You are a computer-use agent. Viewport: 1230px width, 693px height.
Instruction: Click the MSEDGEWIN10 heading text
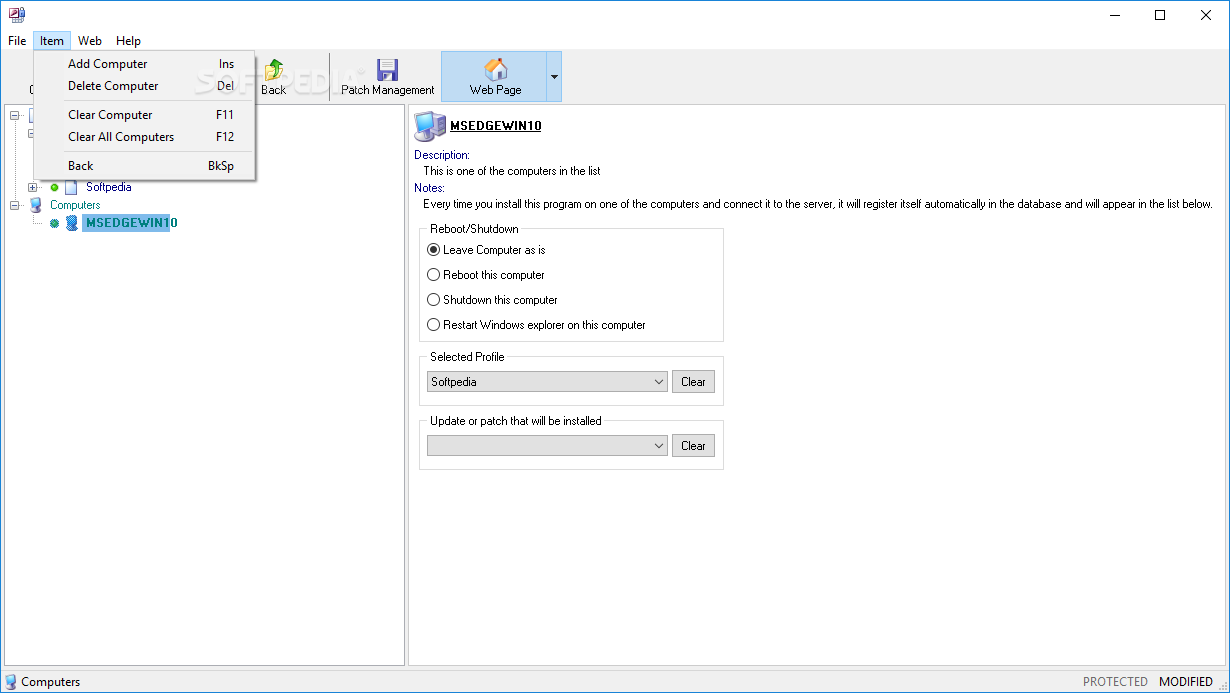[x=495, y=126]
